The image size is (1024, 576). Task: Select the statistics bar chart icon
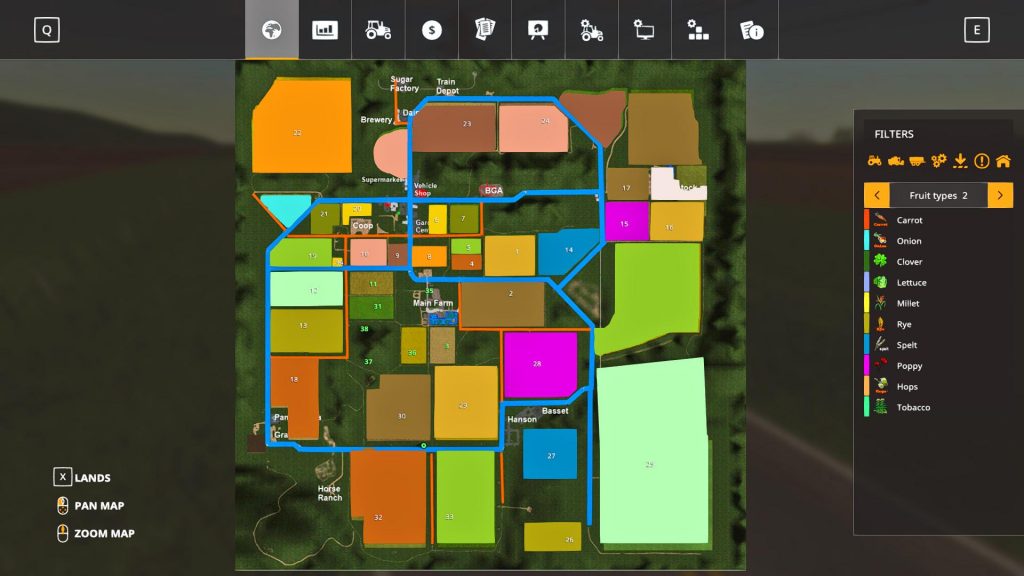click(x=324, y=29)
